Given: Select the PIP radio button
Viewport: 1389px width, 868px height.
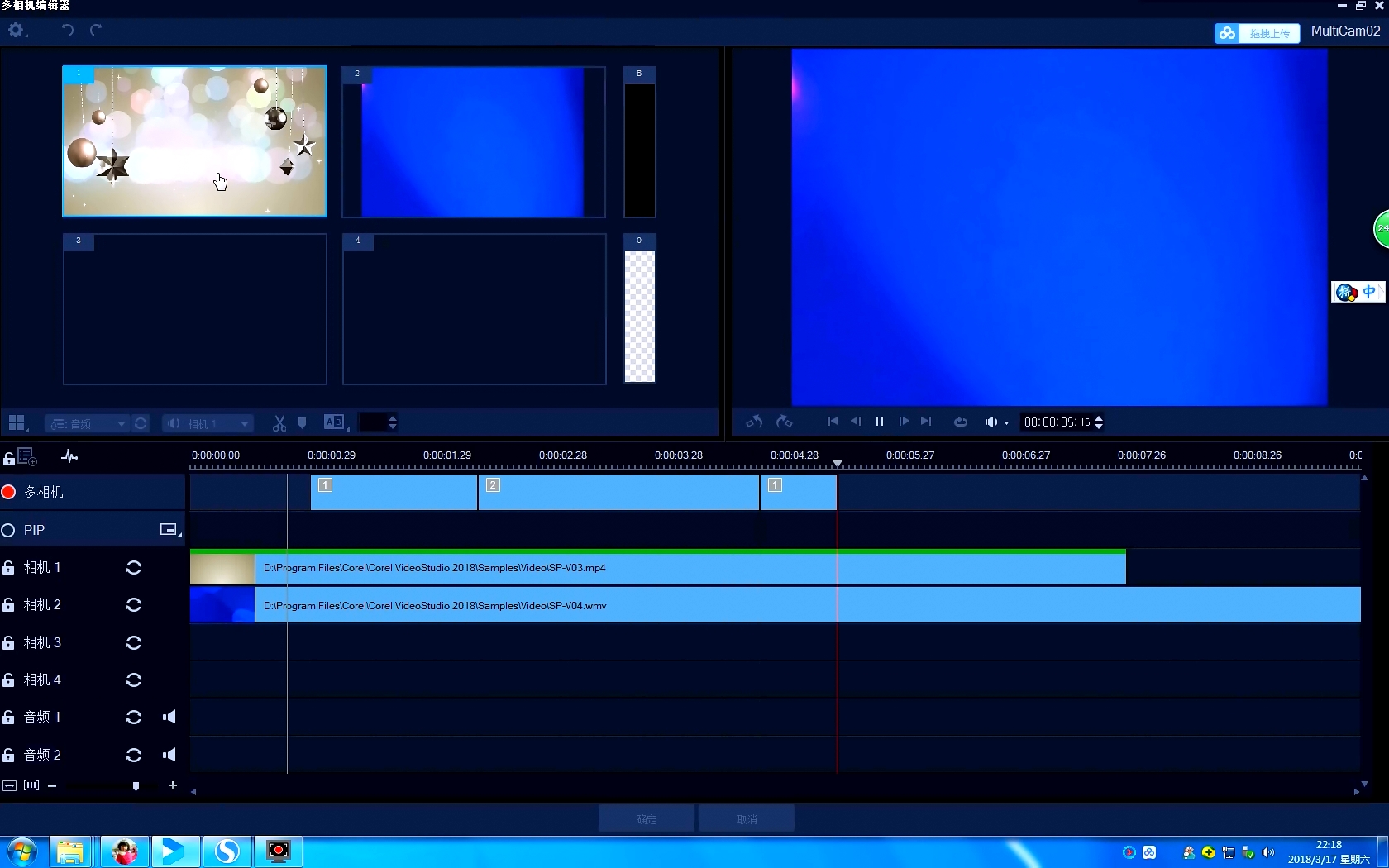Looking at the screenshot, I should 9,531.
